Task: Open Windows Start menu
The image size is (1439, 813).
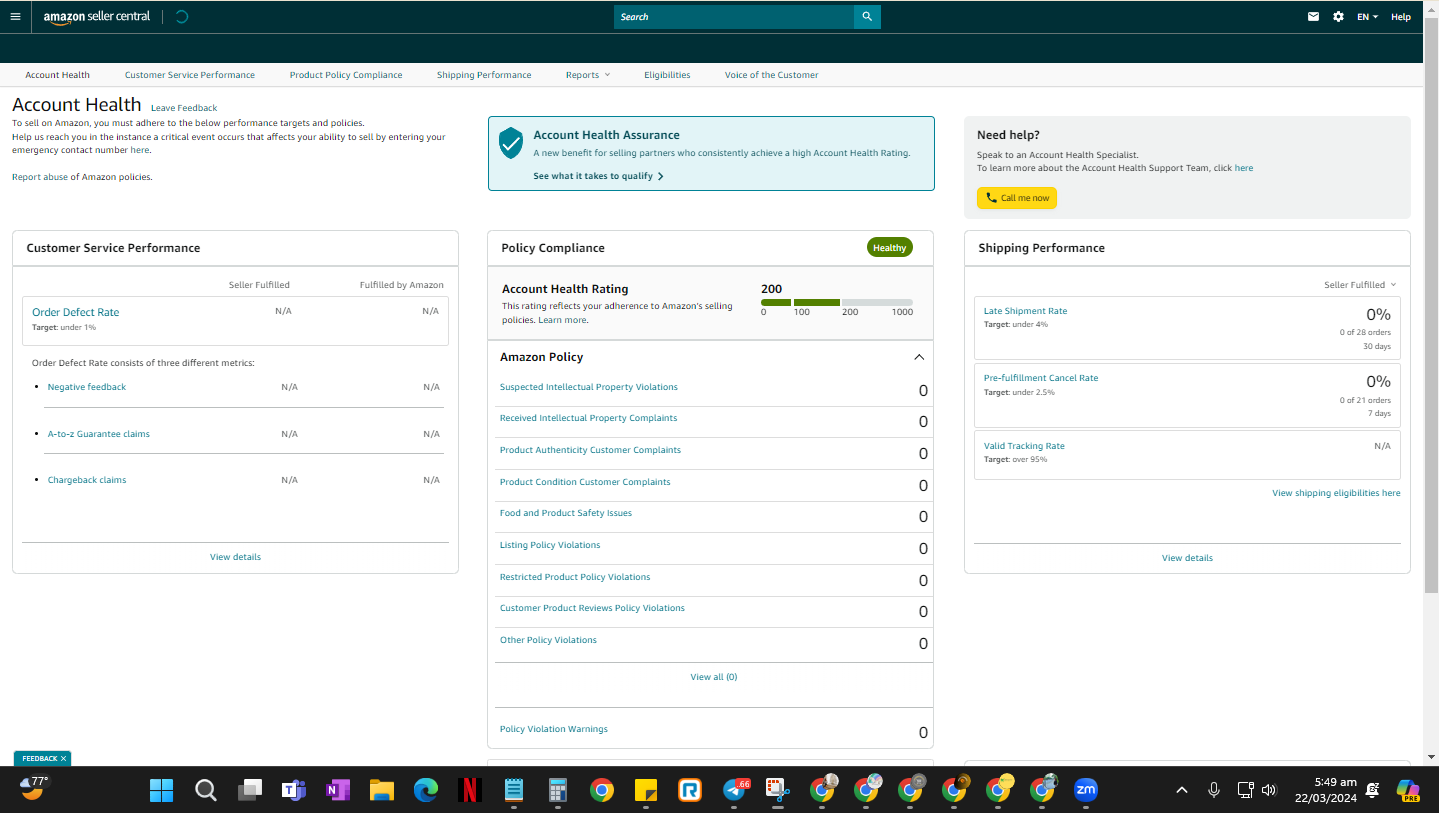Action: point(161,790)
